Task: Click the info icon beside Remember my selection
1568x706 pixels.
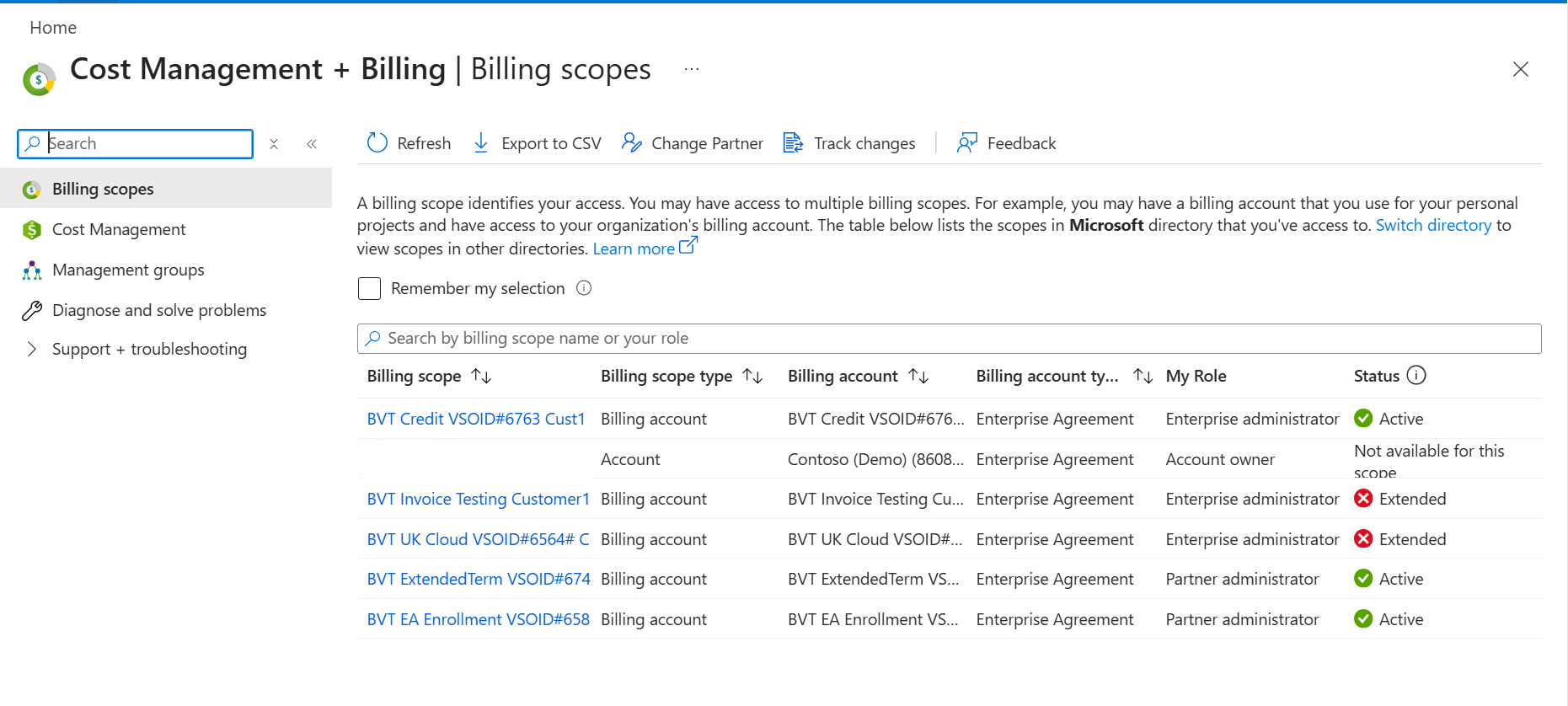Action: tap(584, 288)
